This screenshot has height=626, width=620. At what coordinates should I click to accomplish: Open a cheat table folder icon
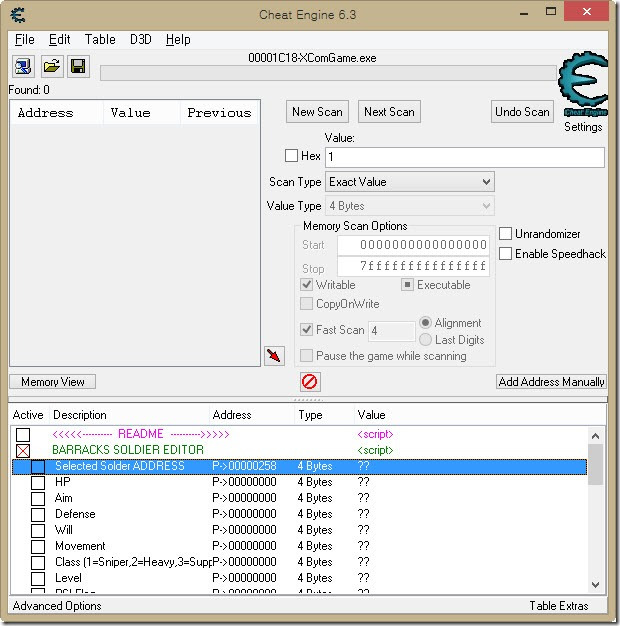click(52, 67)
